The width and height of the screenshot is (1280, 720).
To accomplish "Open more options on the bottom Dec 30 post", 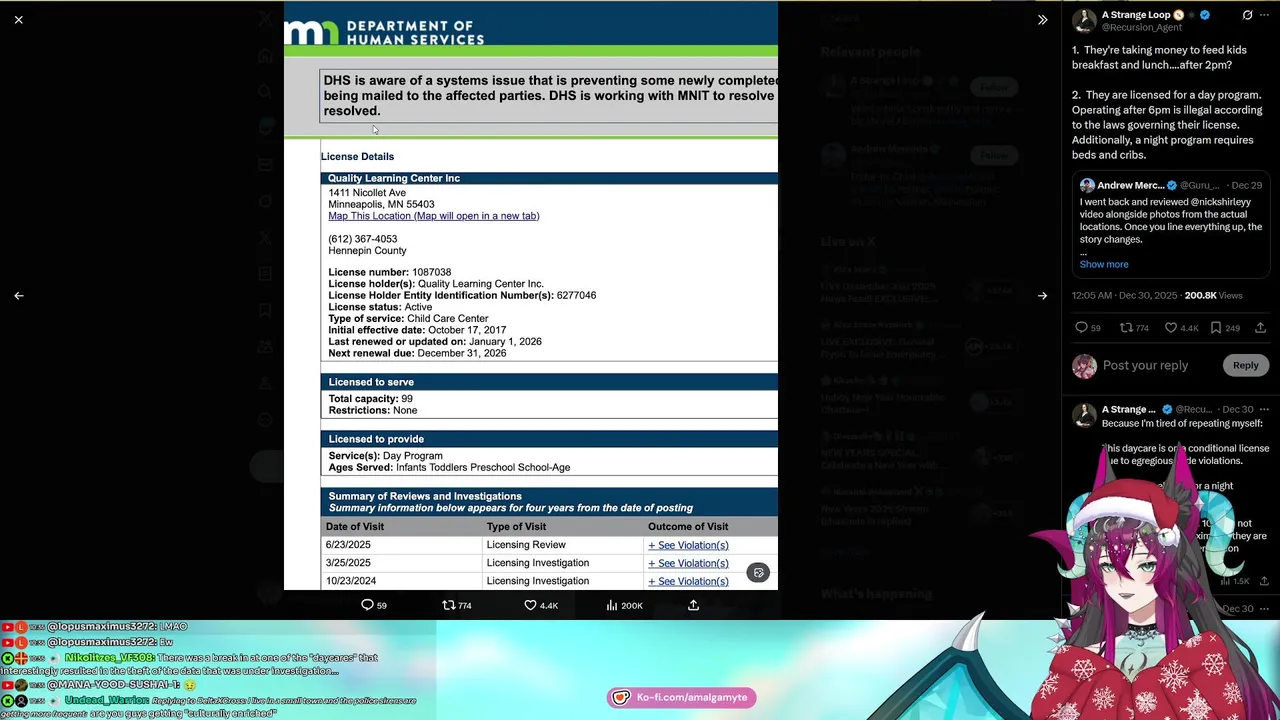I will (x=1265, y=609).
